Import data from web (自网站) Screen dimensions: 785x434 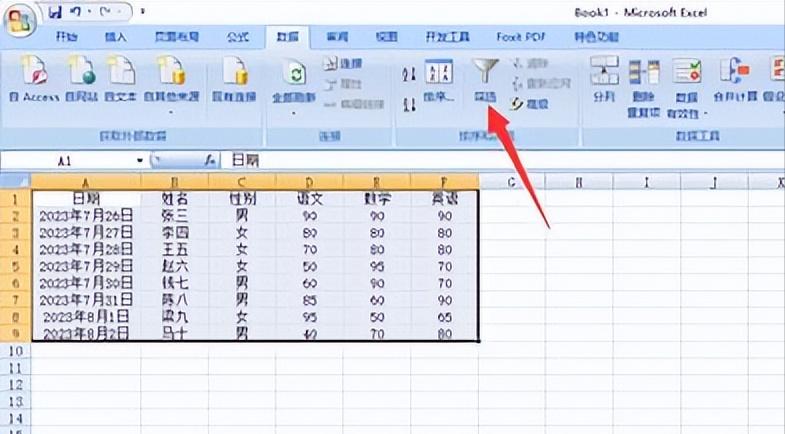(82, 79)
